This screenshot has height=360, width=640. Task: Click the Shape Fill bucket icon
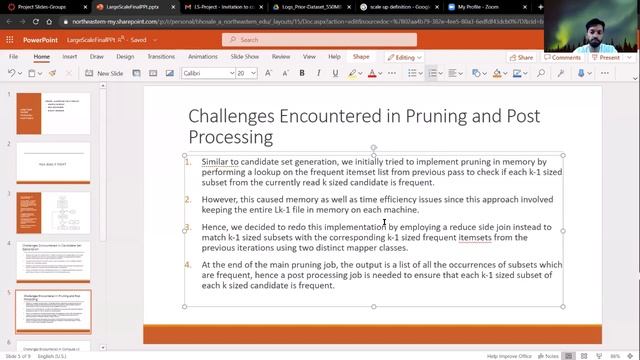point(497,73)
